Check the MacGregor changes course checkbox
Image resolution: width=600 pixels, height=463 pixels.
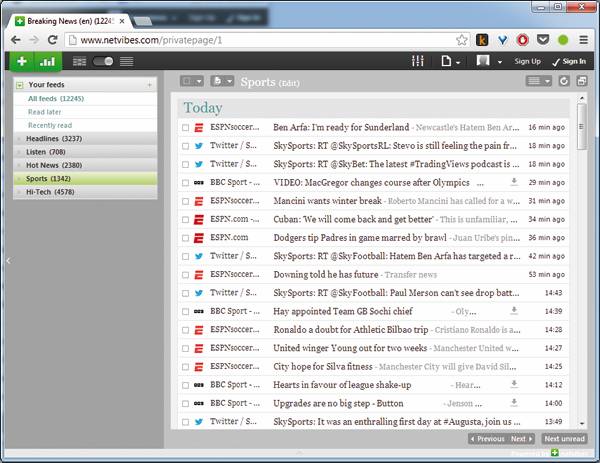[186, 183]
